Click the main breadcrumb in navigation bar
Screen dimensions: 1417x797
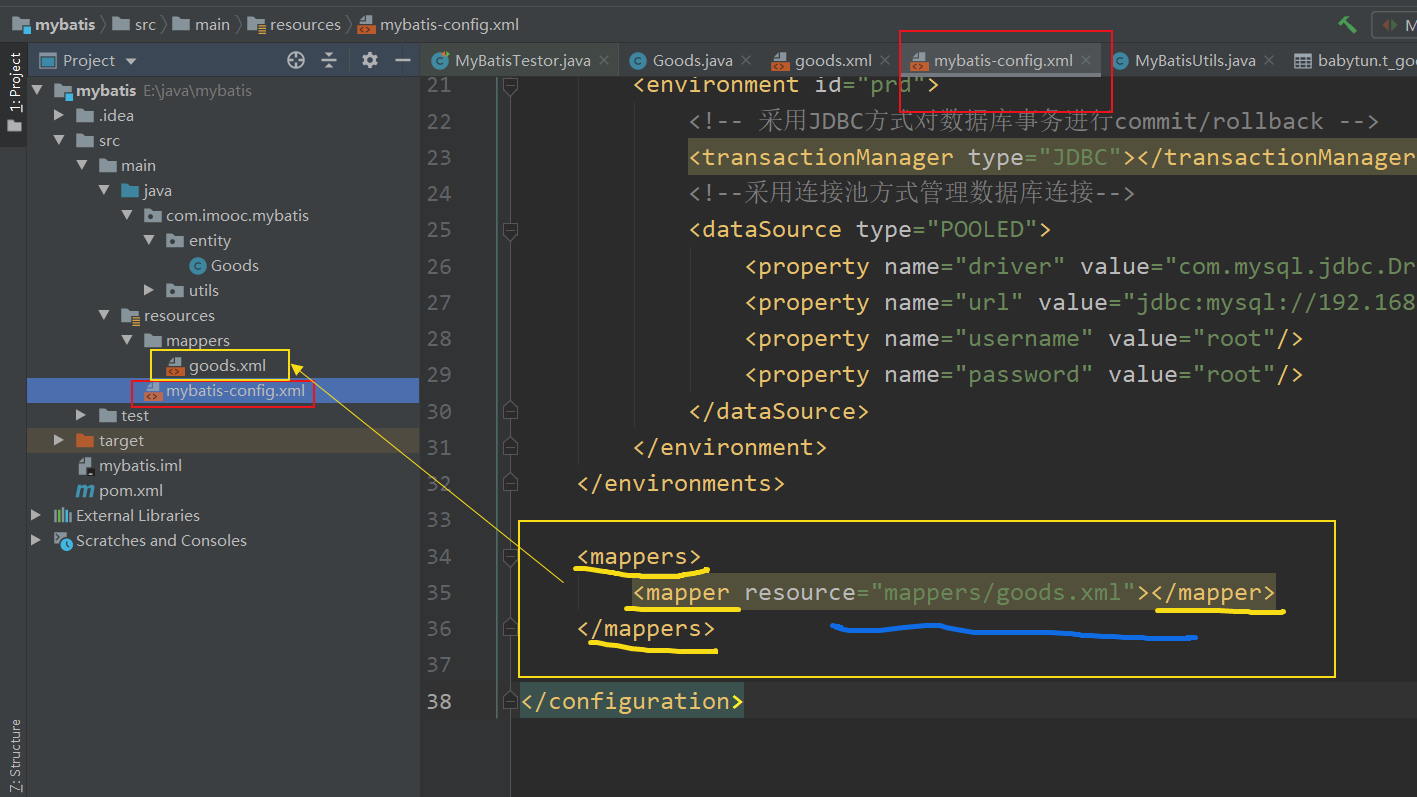[x=201, y=24]
